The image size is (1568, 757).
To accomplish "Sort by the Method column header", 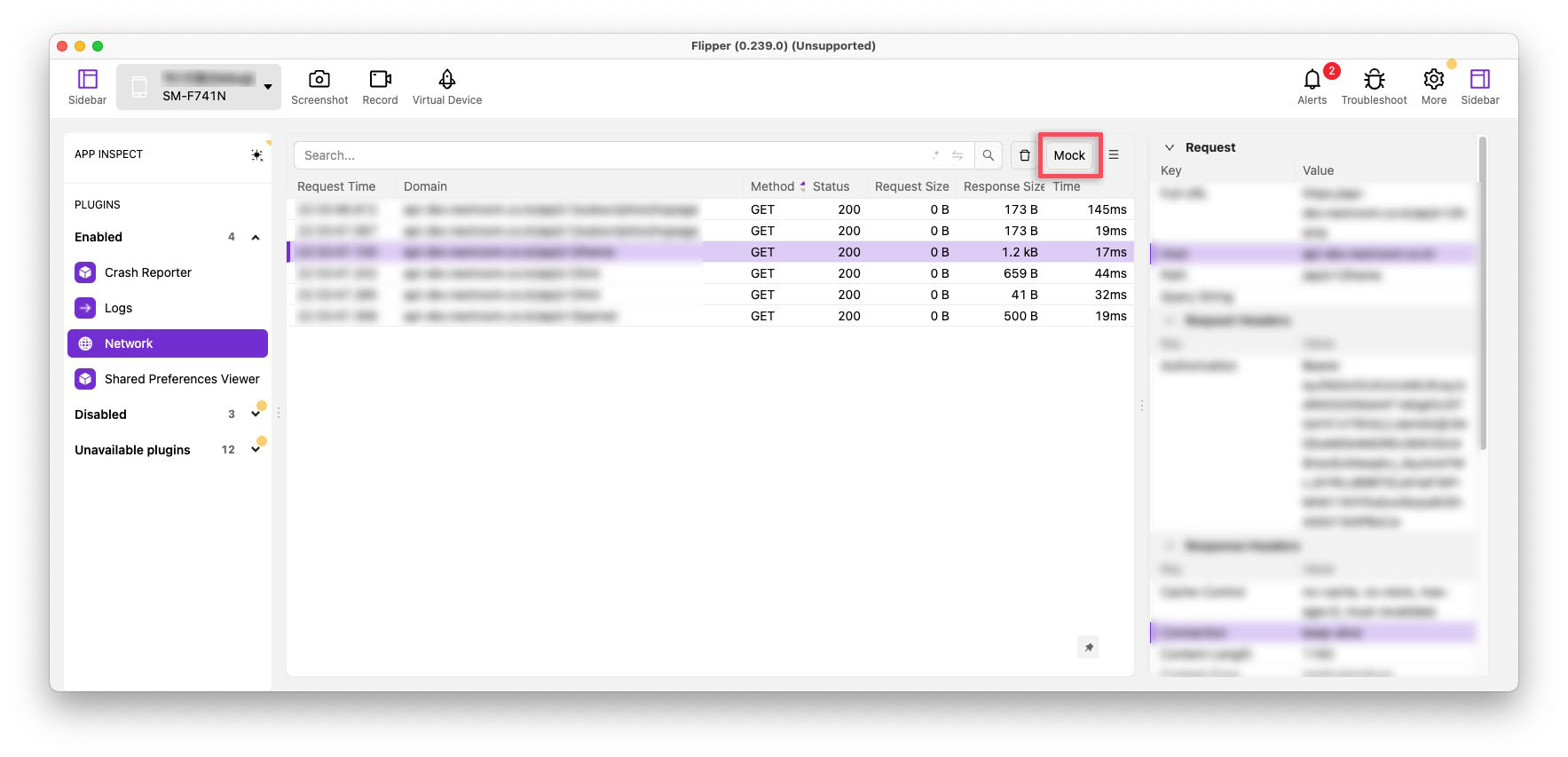I will pyautogui.click(x=773, y=186).
